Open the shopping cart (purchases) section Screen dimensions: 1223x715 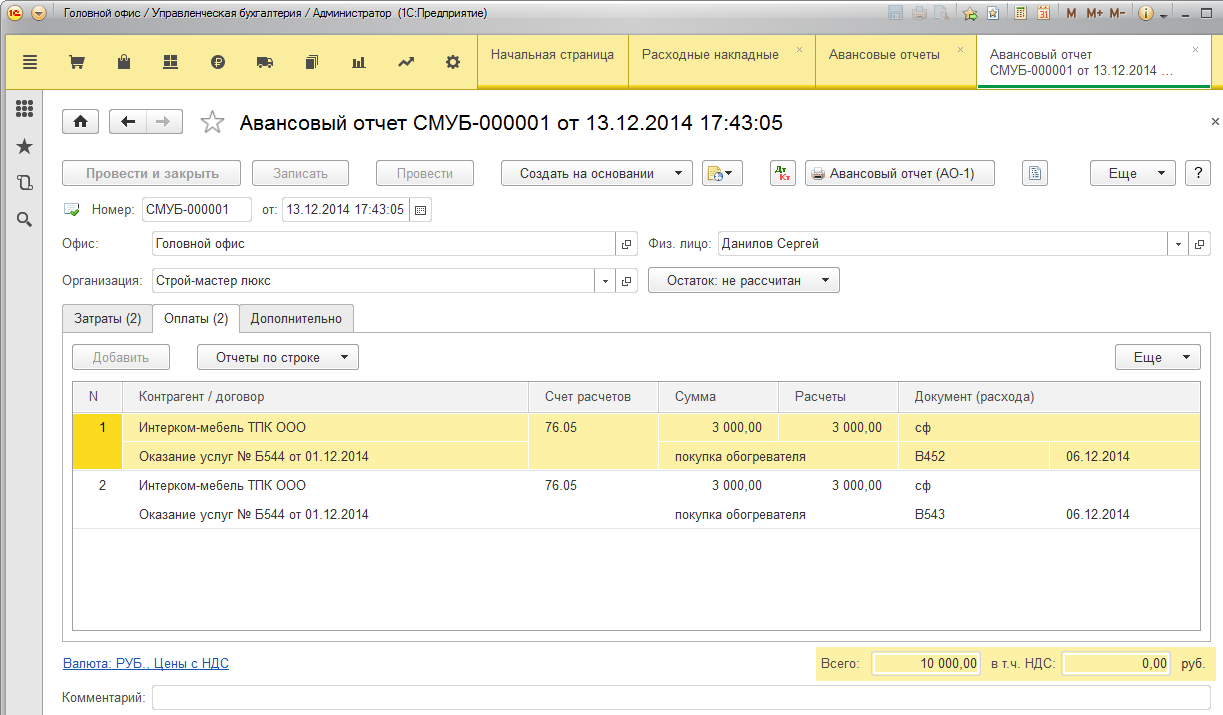76,62
